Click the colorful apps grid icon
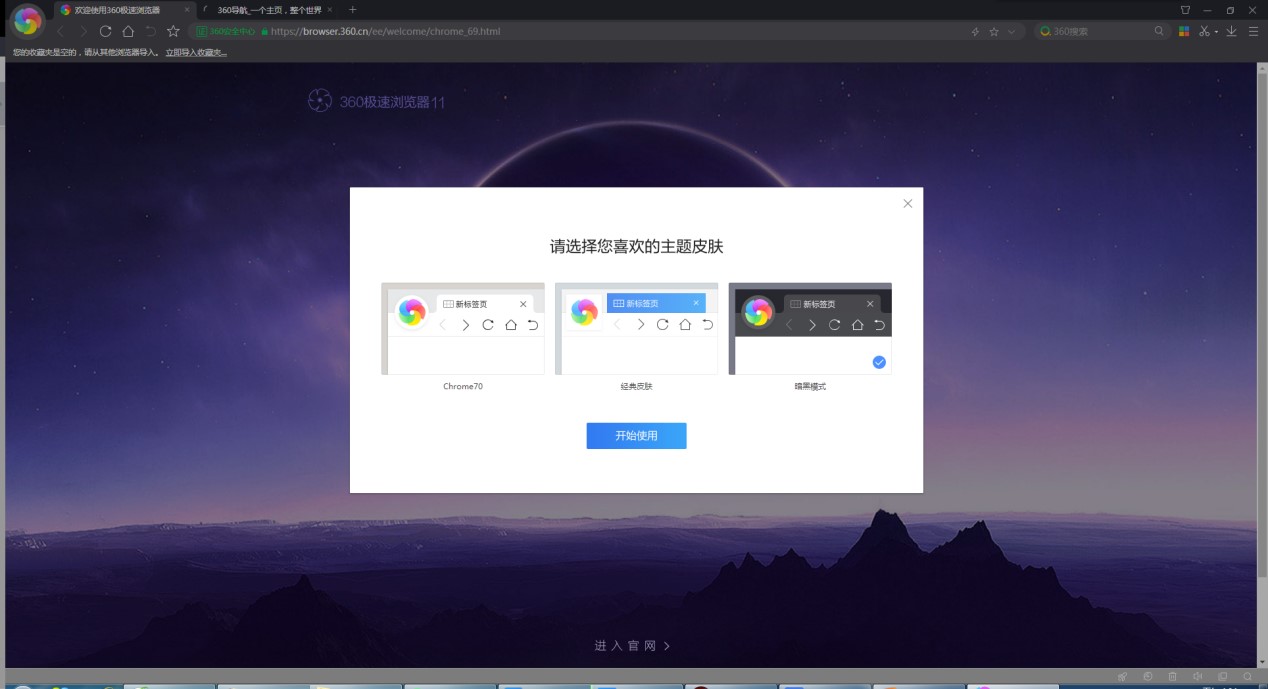 [1185, 31]
